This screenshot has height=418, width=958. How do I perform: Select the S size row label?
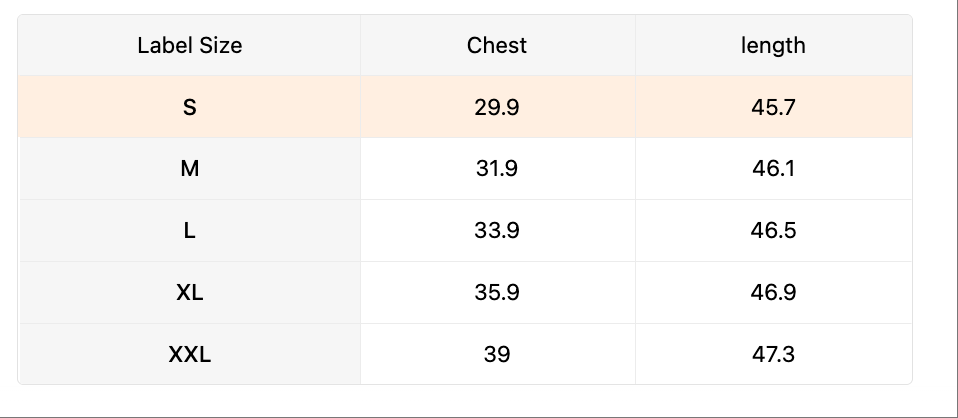point(190,107)
